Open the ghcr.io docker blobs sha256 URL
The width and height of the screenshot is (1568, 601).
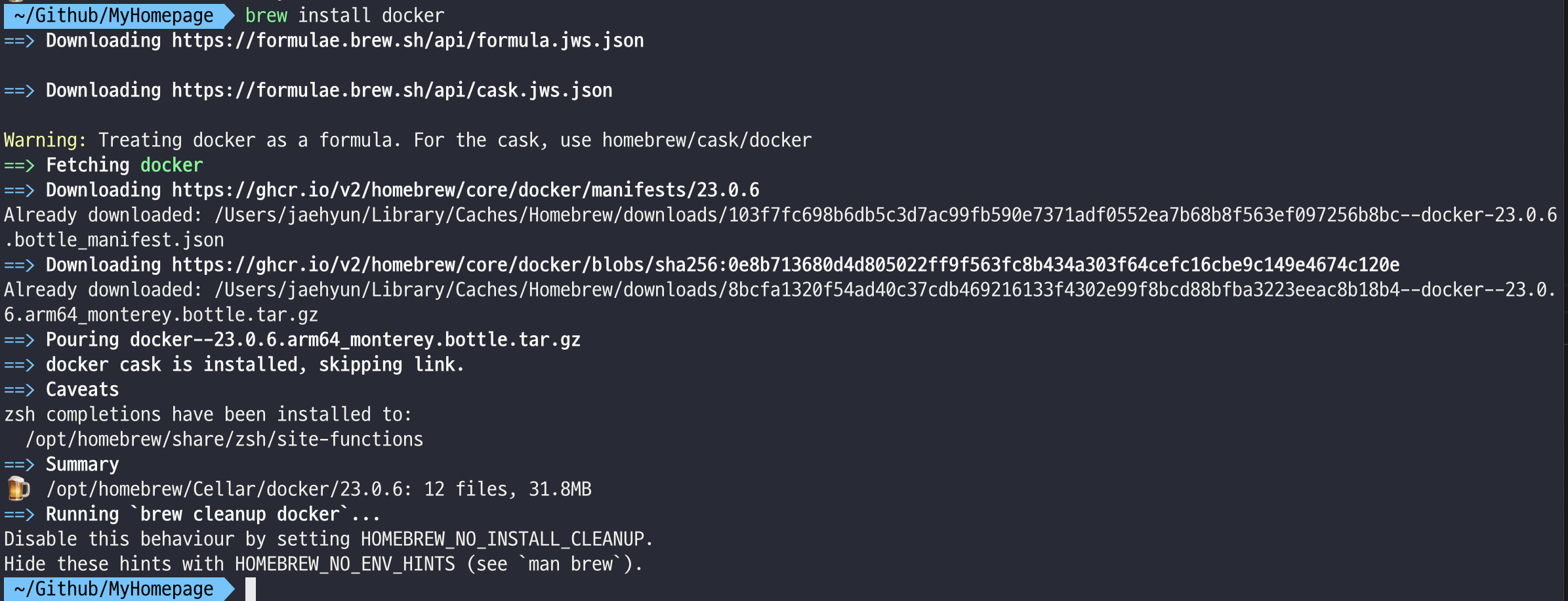coord(785,265)
